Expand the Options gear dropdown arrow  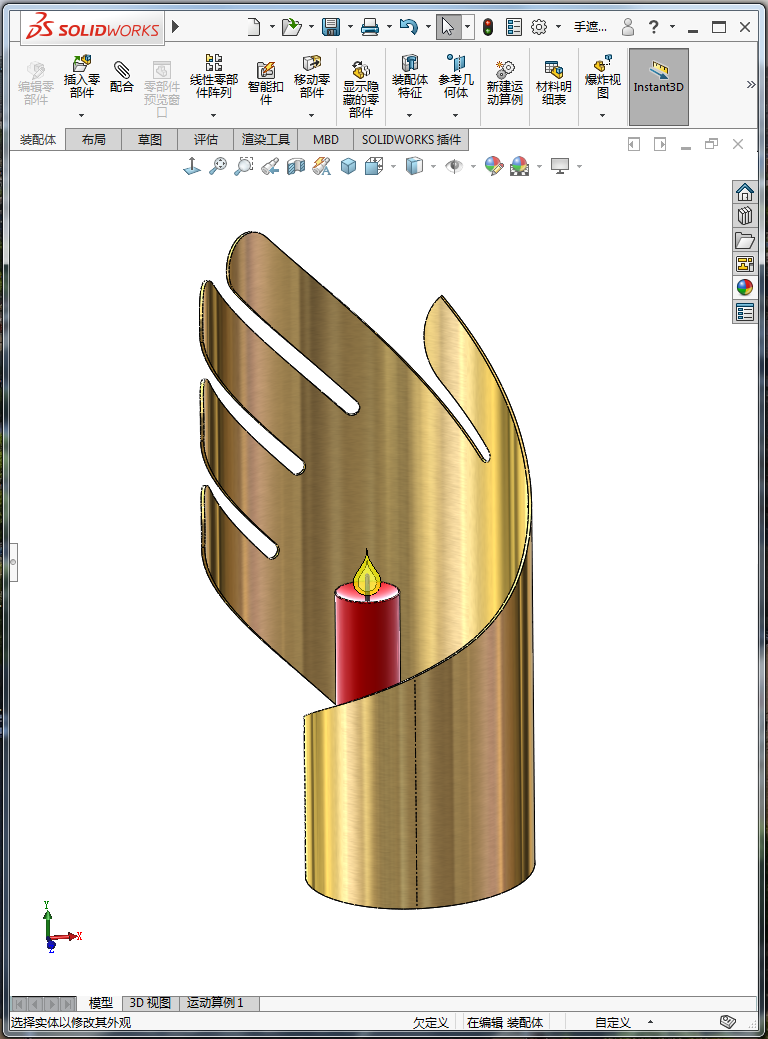click(x=558, y=27)
